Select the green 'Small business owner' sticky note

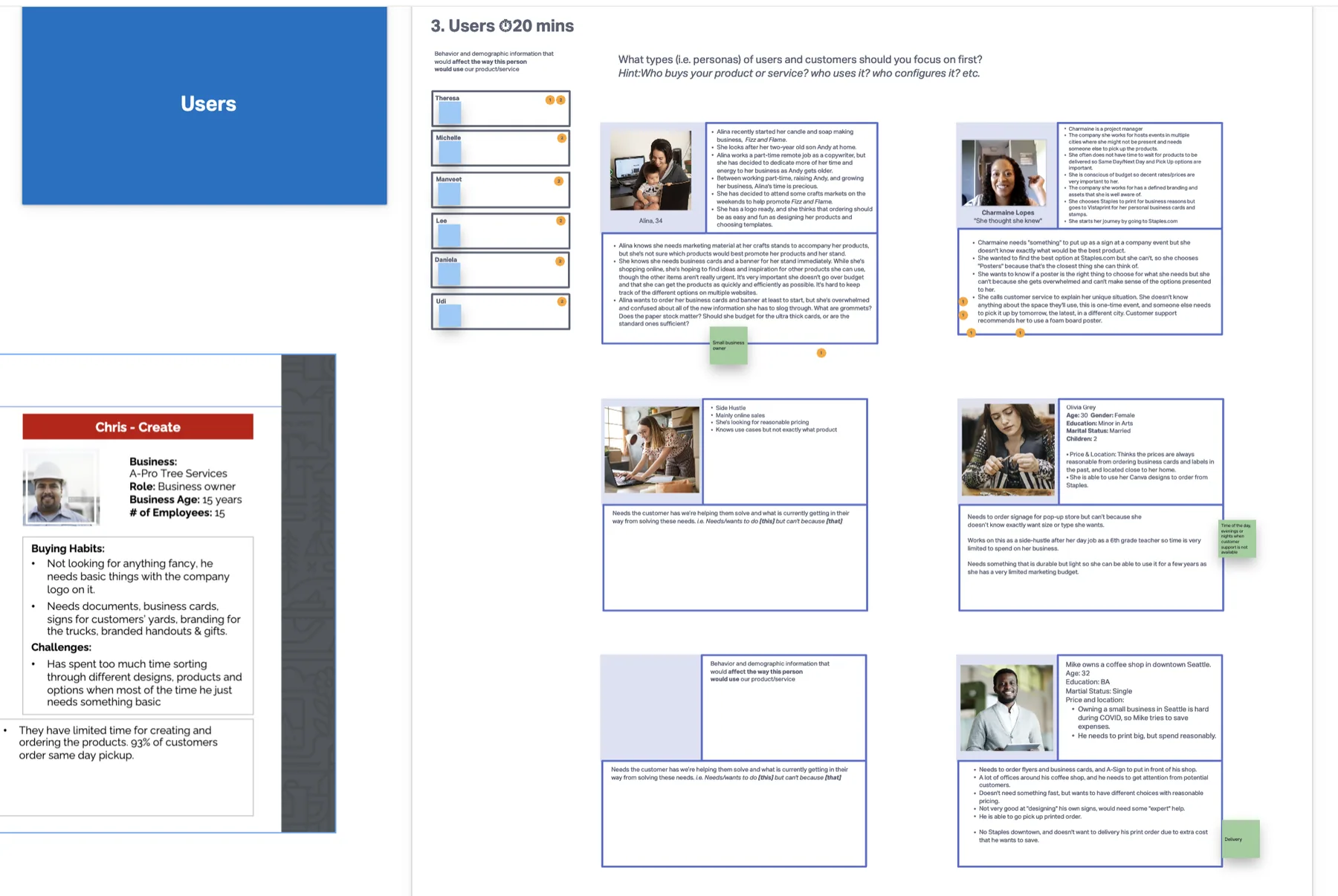point(728,345)
